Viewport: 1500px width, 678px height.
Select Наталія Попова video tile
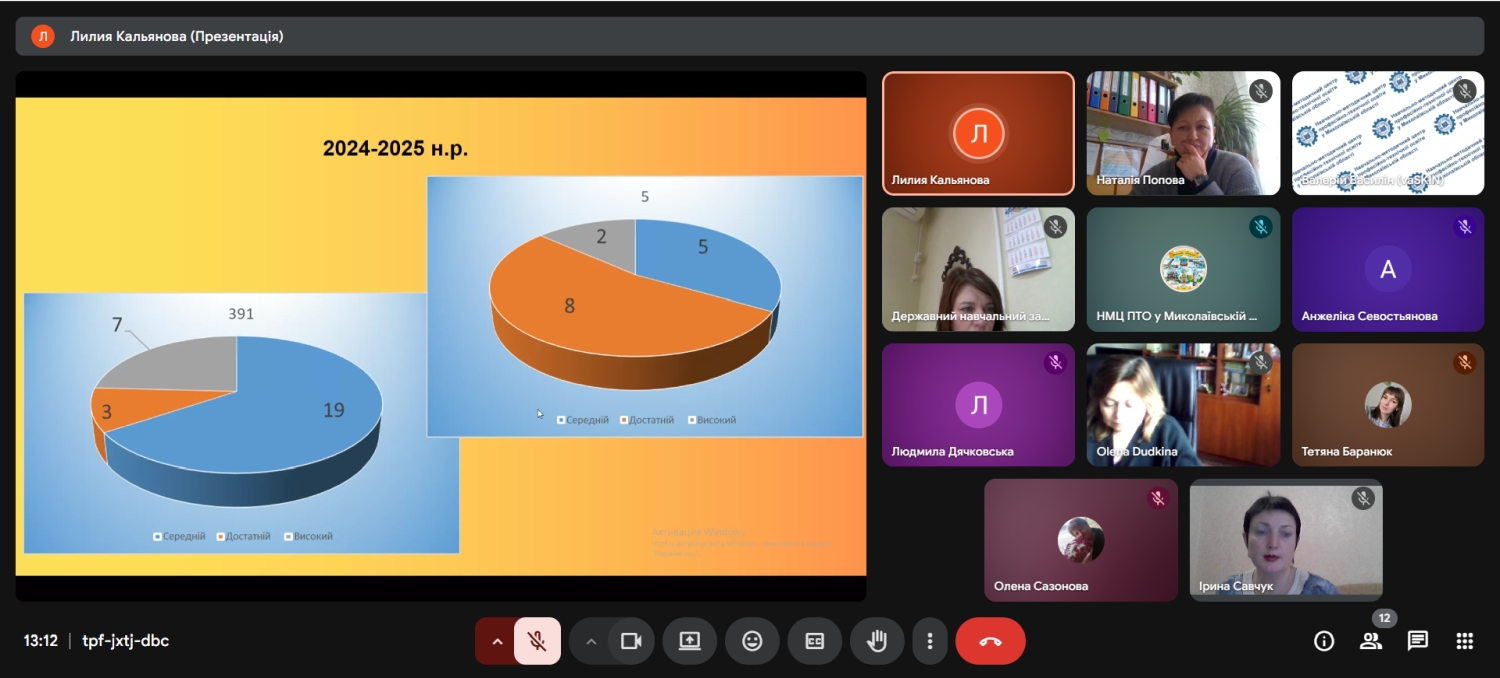click(1183, 133)
